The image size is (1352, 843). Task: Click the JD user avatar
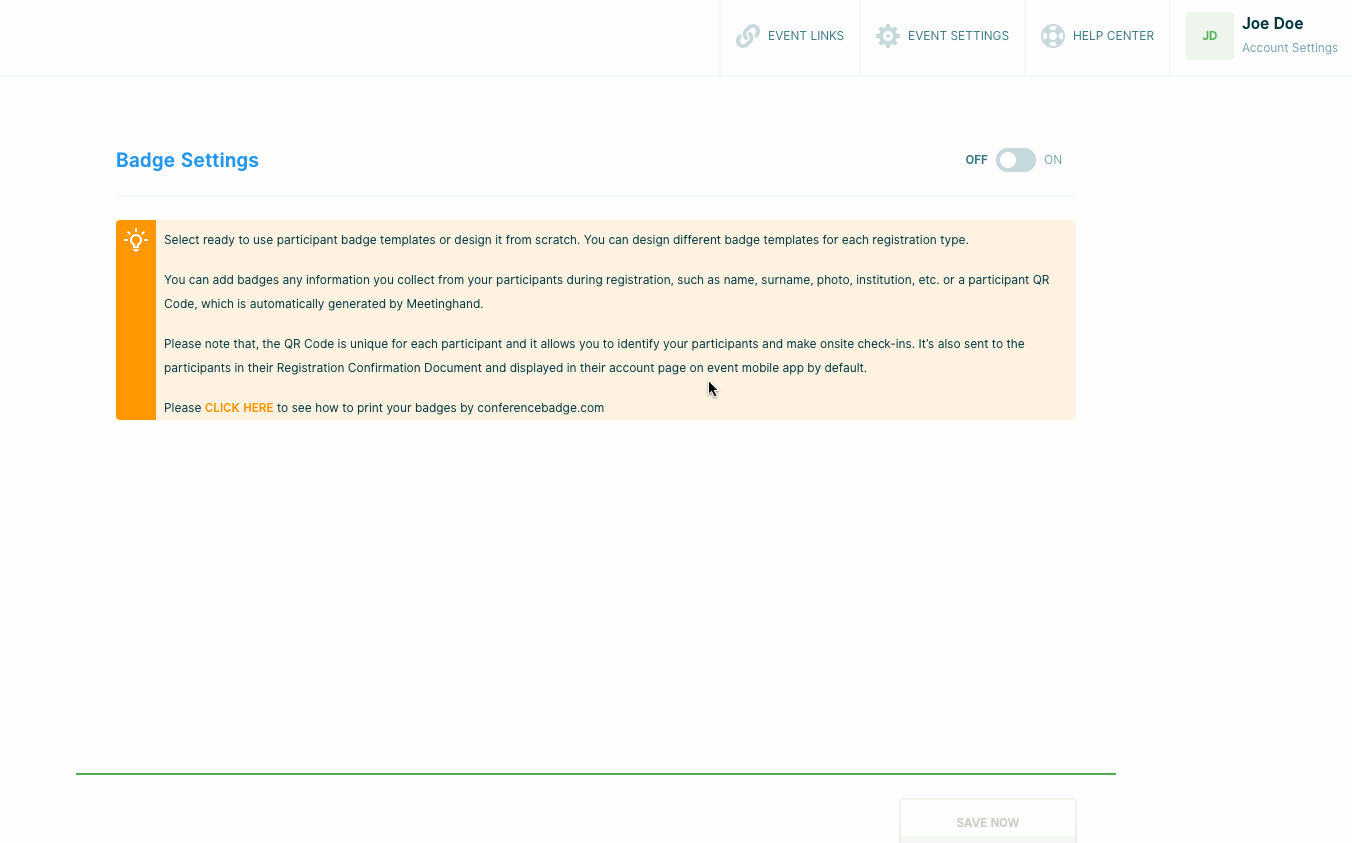coord(1209,36)
